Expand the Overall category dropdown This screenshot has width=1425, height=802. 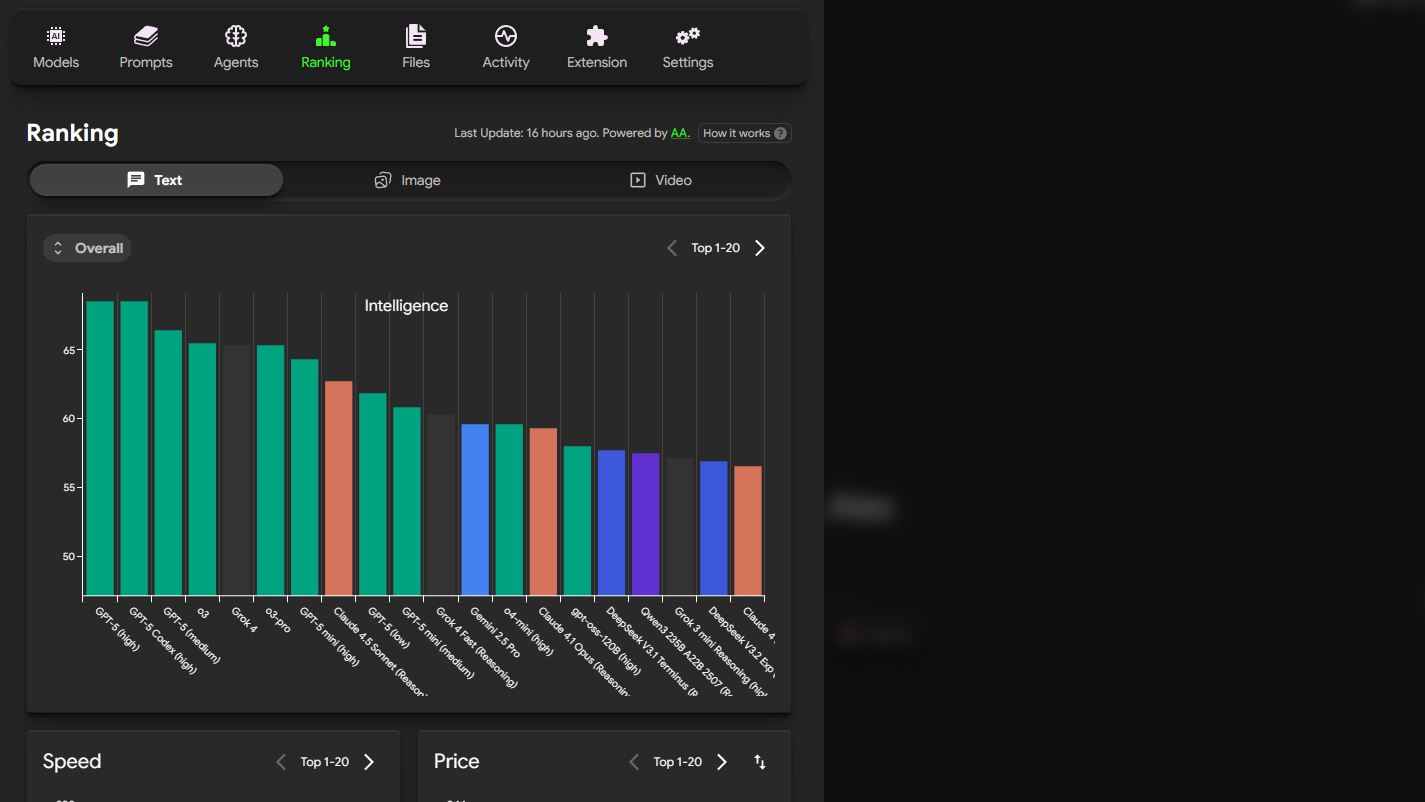[x=87, y=248]
